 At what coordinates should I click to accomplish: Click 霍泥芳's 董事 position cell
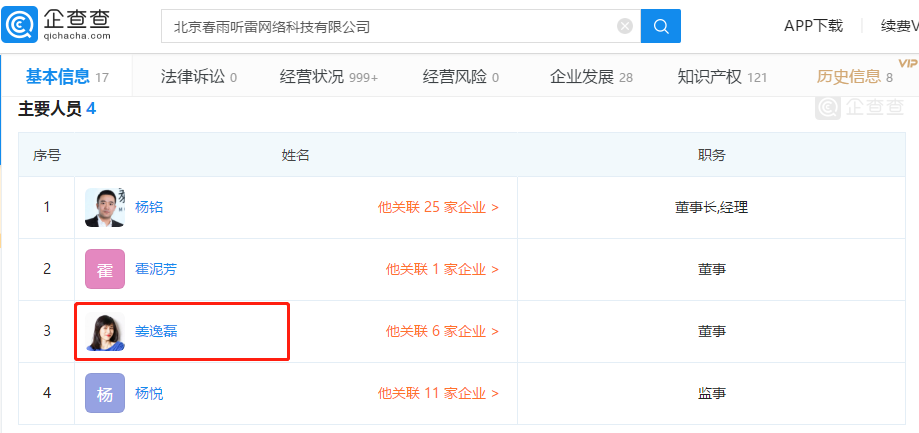click(712, 269)
